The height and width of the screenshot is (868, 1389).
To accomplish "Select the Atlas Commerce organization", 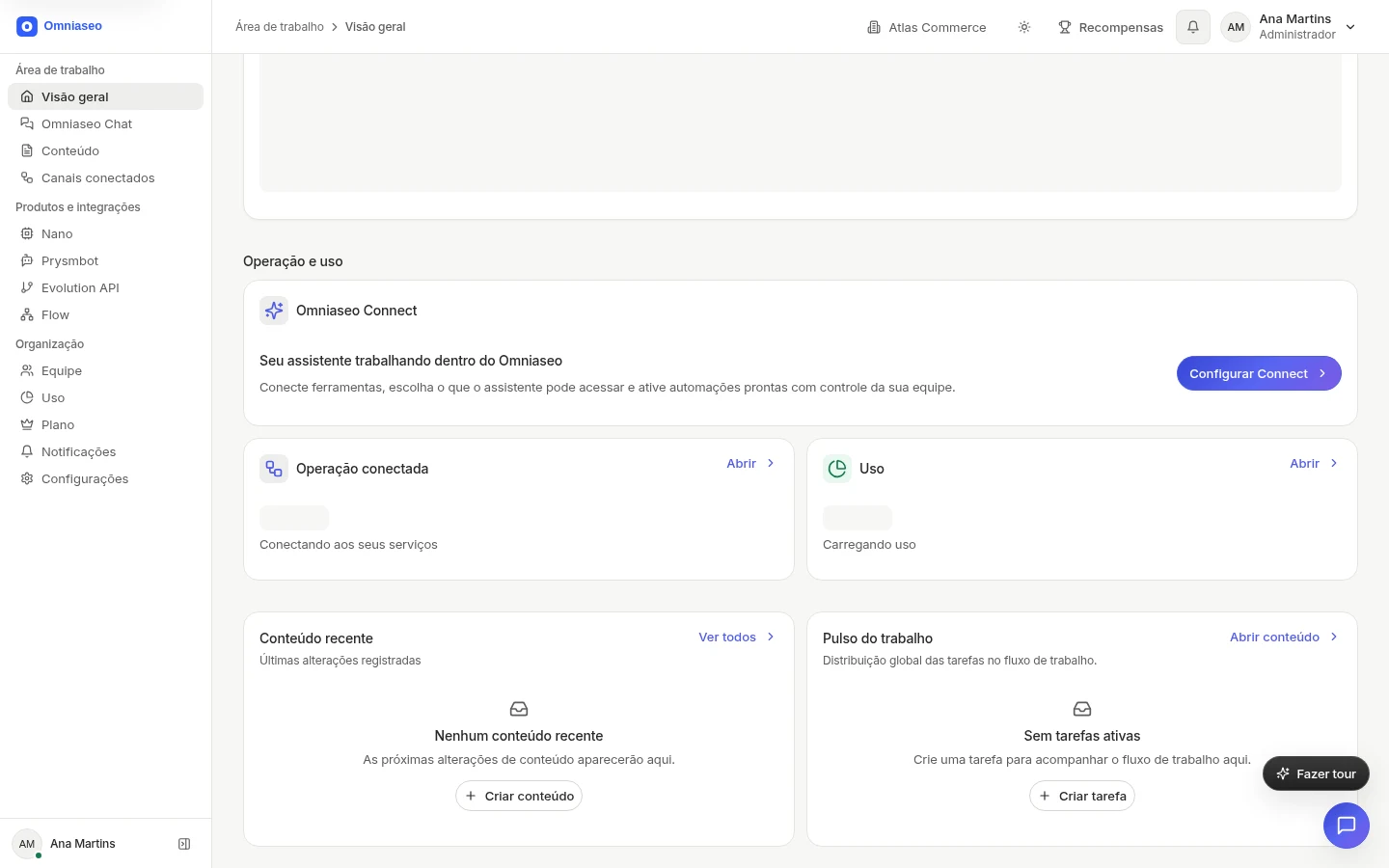I will (927, 27).
